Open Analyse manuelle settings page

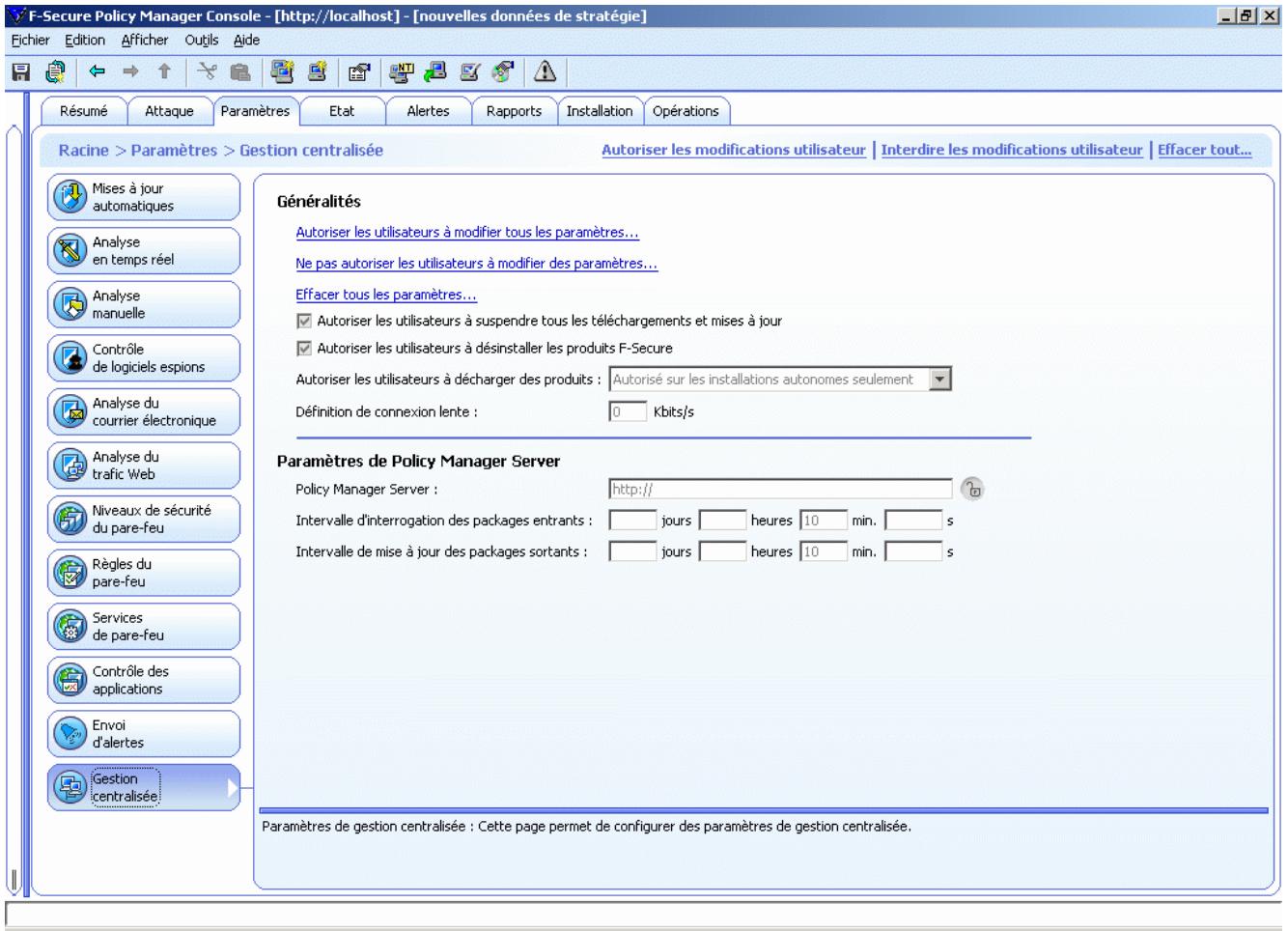coord(144,304)
